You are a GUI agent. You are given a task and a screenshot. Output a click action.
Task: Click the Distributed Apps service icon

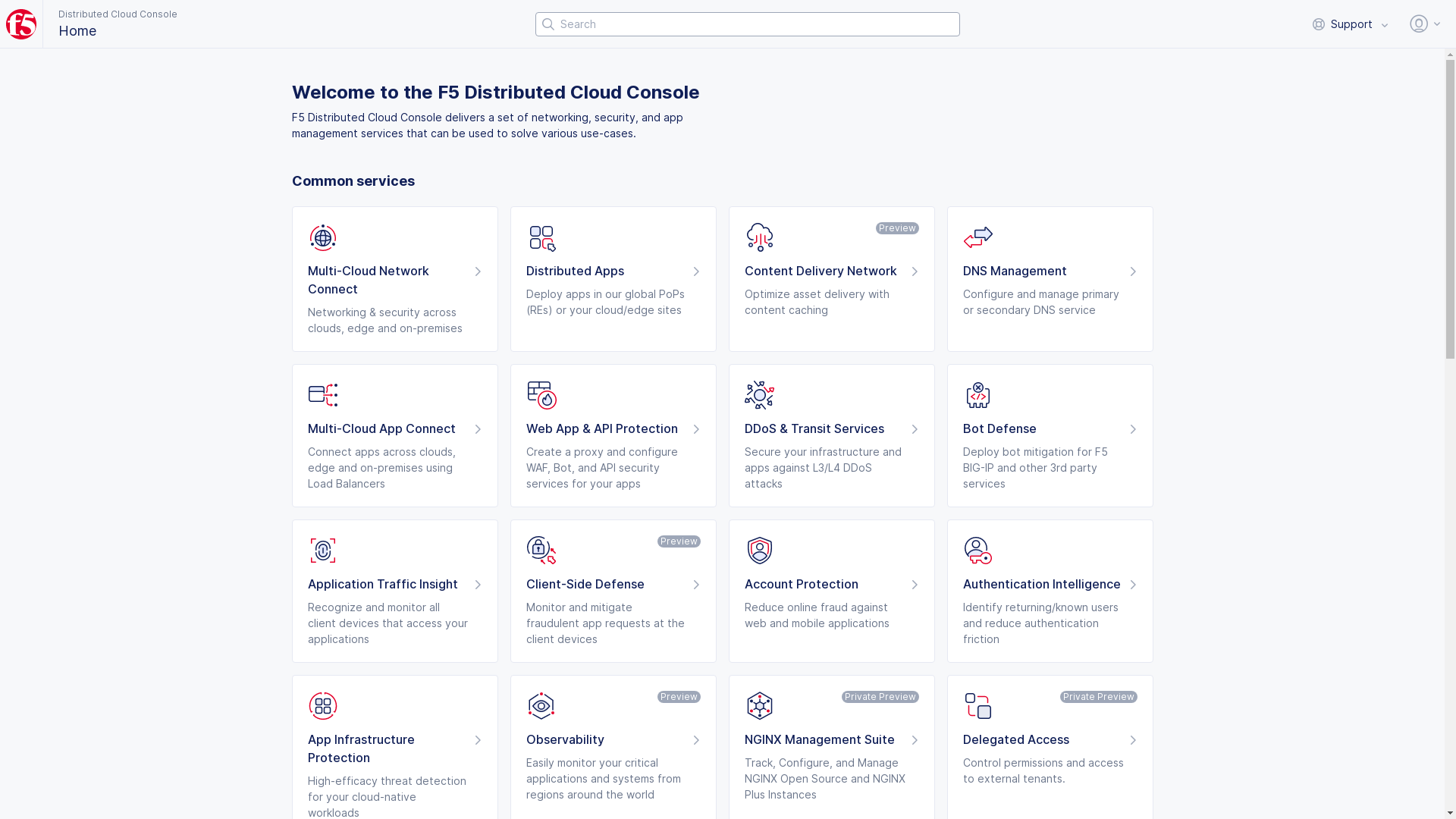541,237
